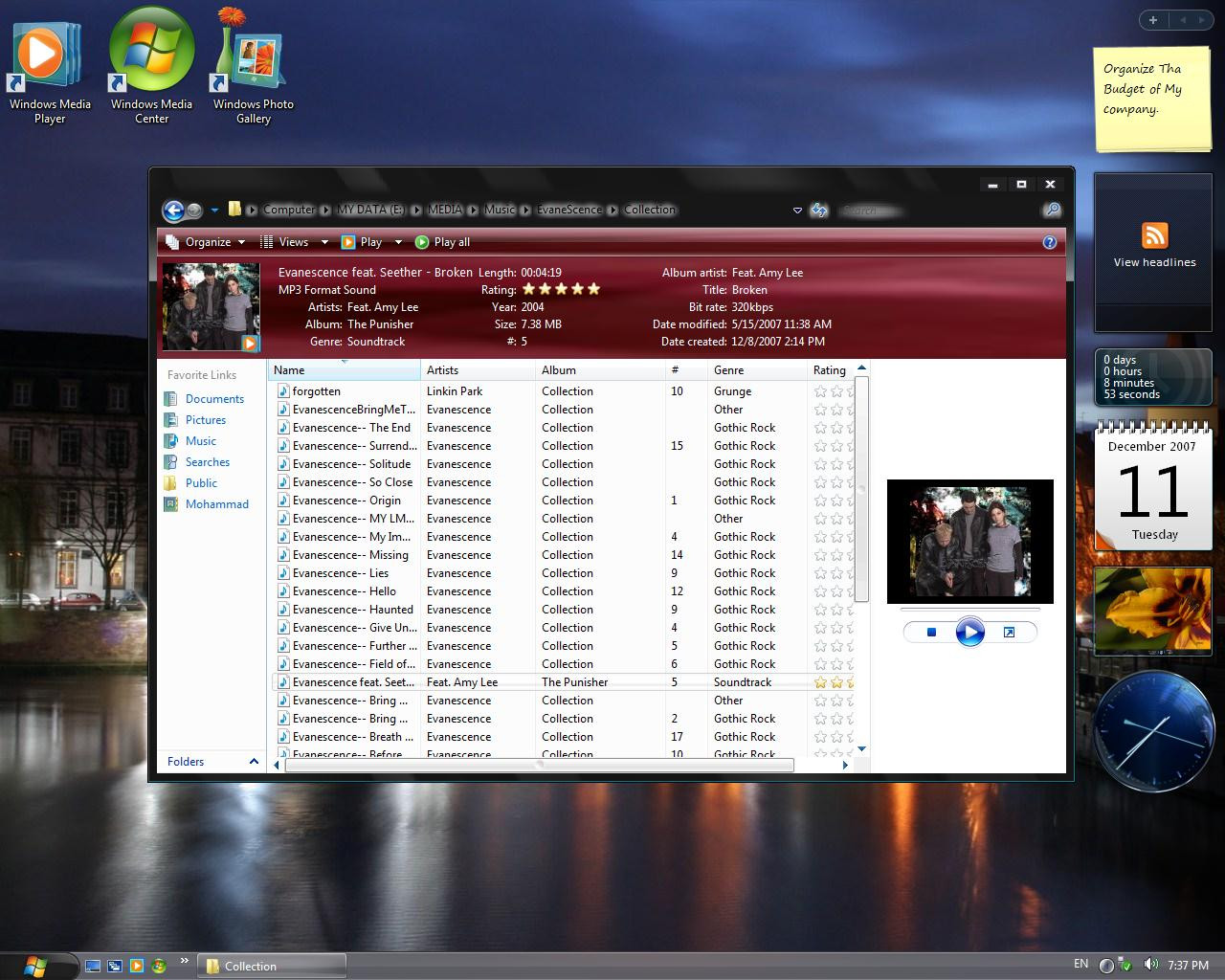The height and width of the screenshot is (980, 1225).
Task: Click the album art thumbnail in details pane
Action: tap(211, 307)
